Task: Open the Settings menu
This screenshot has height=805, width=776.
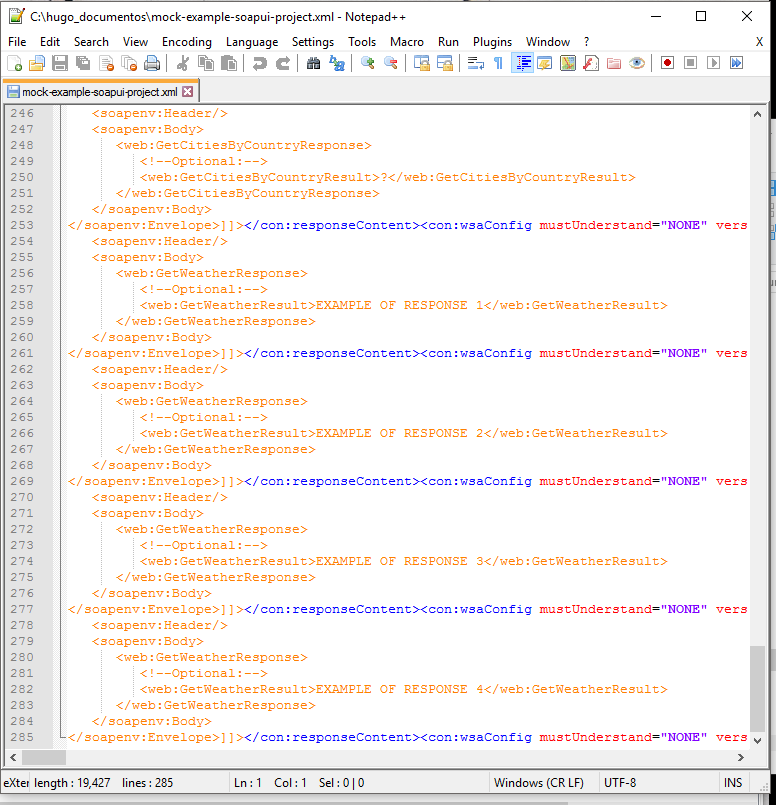Action: 313,42
